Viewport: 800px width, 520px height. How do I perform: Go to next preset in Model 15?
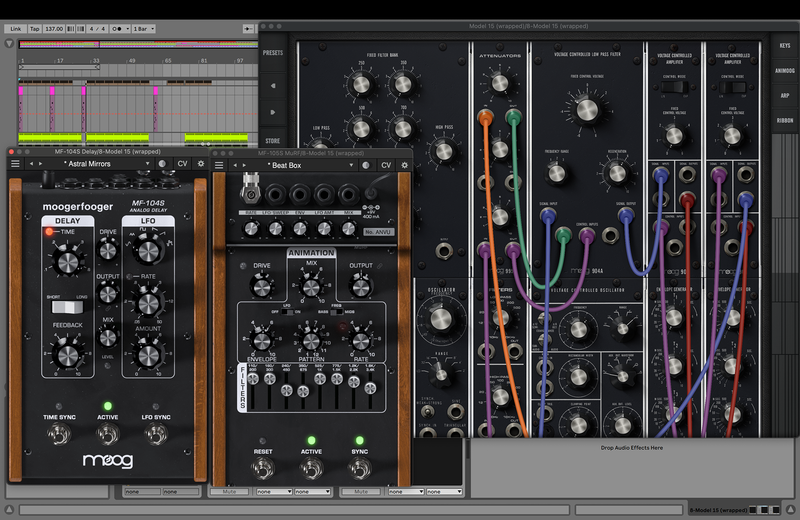coord(272,110)
